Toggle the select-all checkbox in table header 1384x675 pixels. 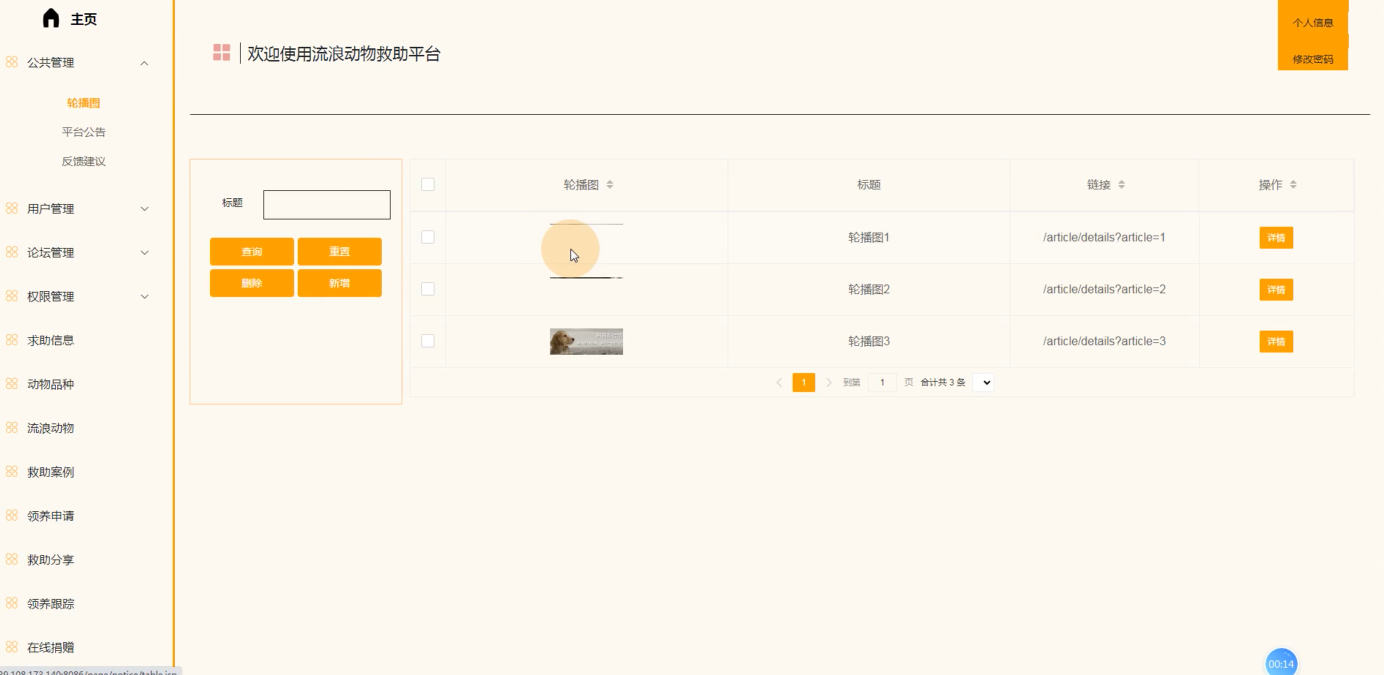(428, 184)
